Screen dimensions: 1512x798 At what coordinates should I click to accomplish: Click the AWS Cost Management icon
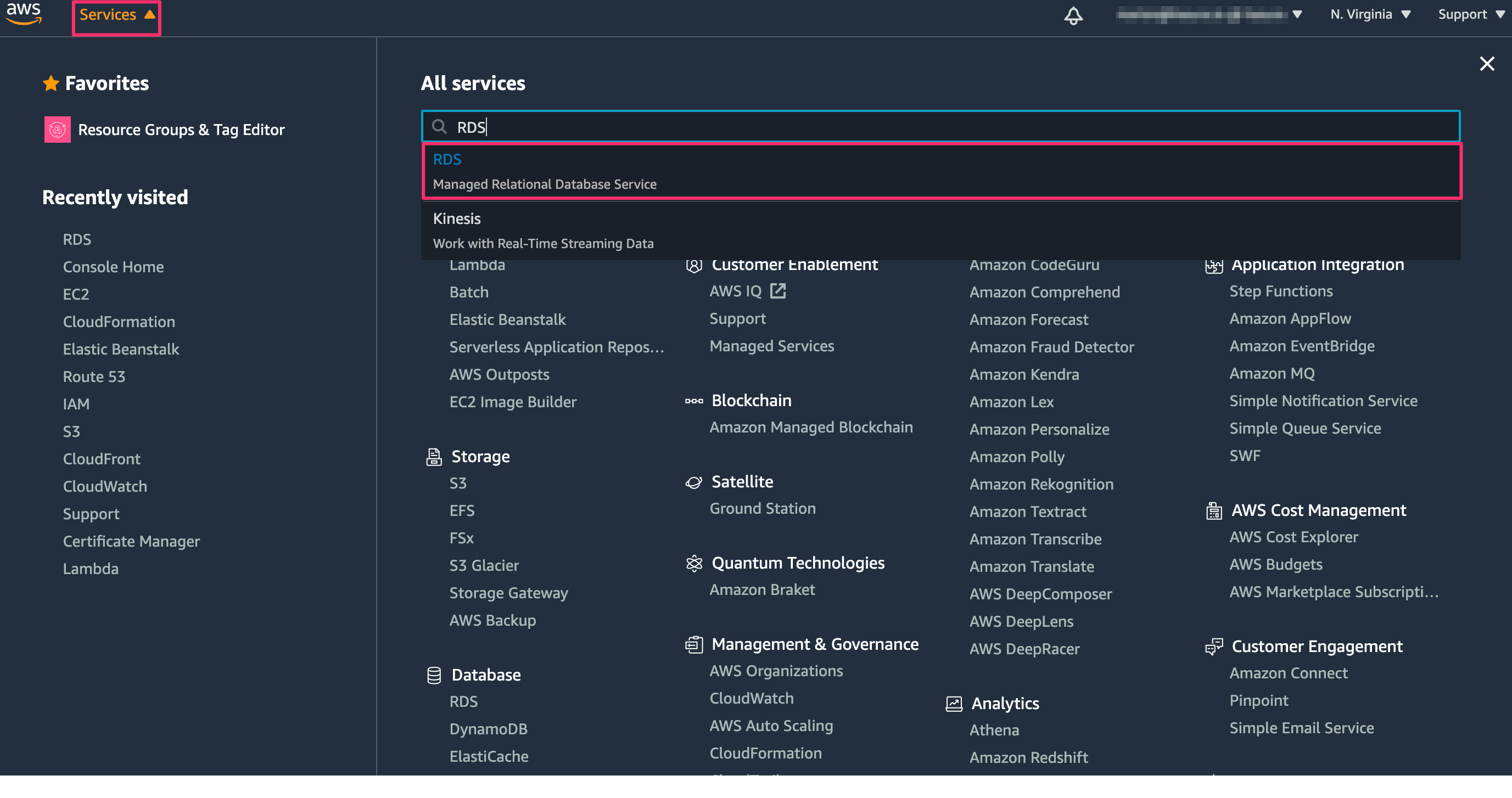point(1214,510)
